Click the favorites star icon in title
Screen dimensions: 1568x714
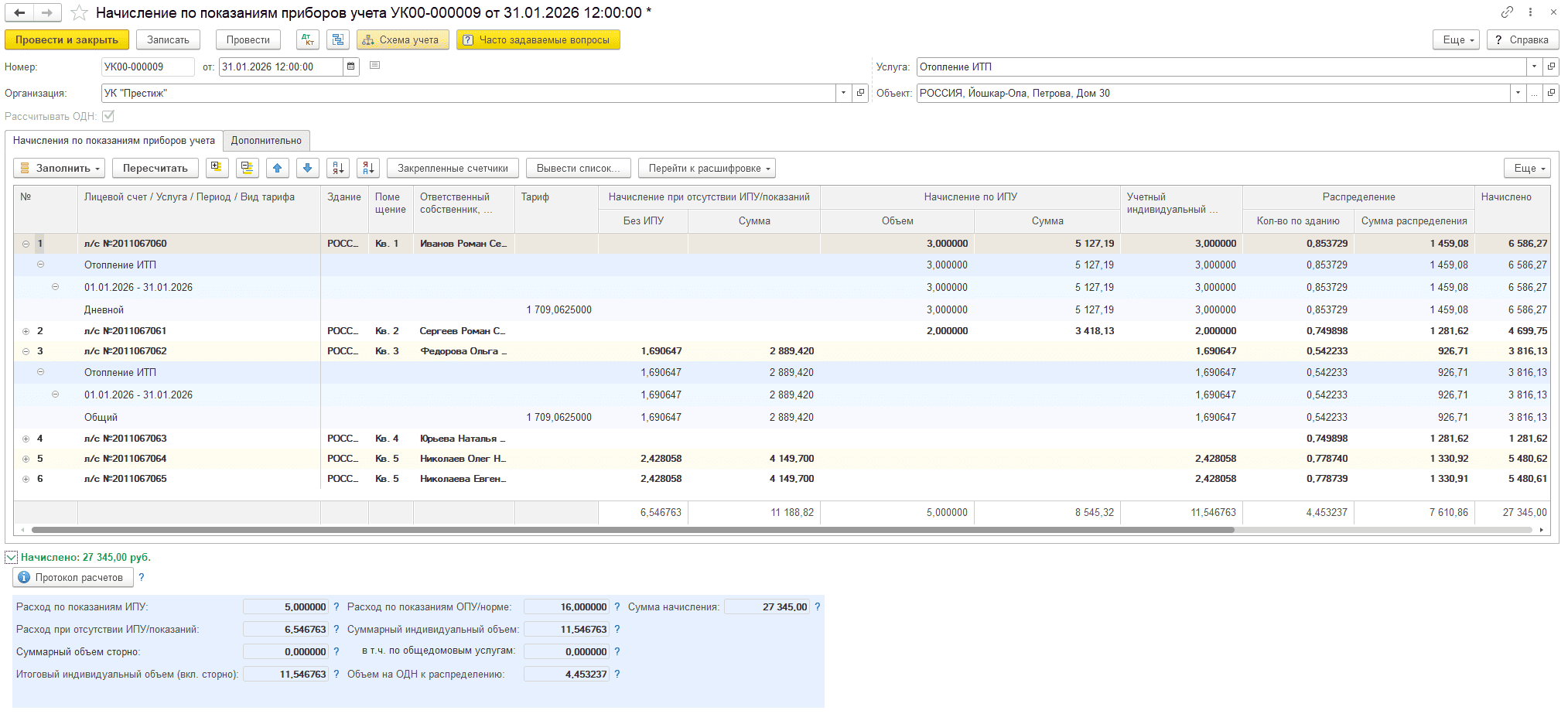pos(79,12)
